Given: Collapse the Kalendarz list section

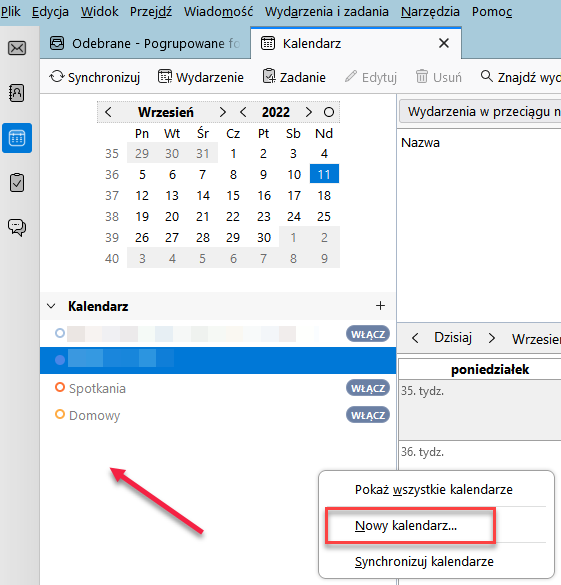Looking at the screenshot, I should point(51,306).
